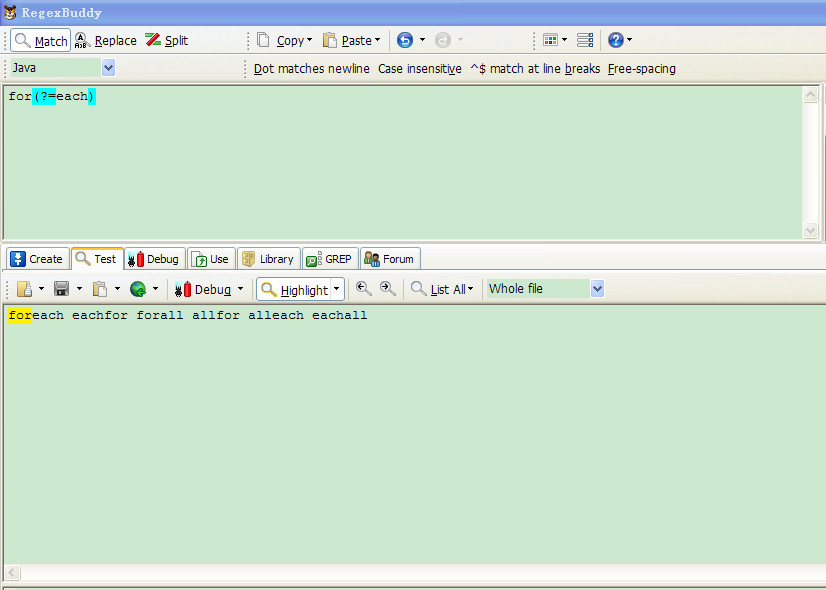Click regex editor scrollbar down arrow
The image size is (826, 590).
click(x=810, y=230)
